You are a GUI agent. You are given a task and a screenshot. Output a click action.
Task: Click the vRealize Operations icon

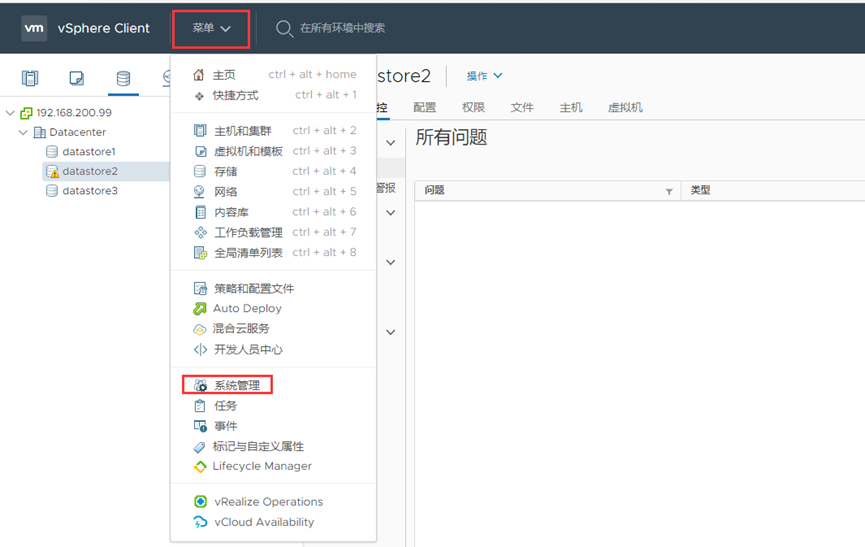click(x=200, y=501)
